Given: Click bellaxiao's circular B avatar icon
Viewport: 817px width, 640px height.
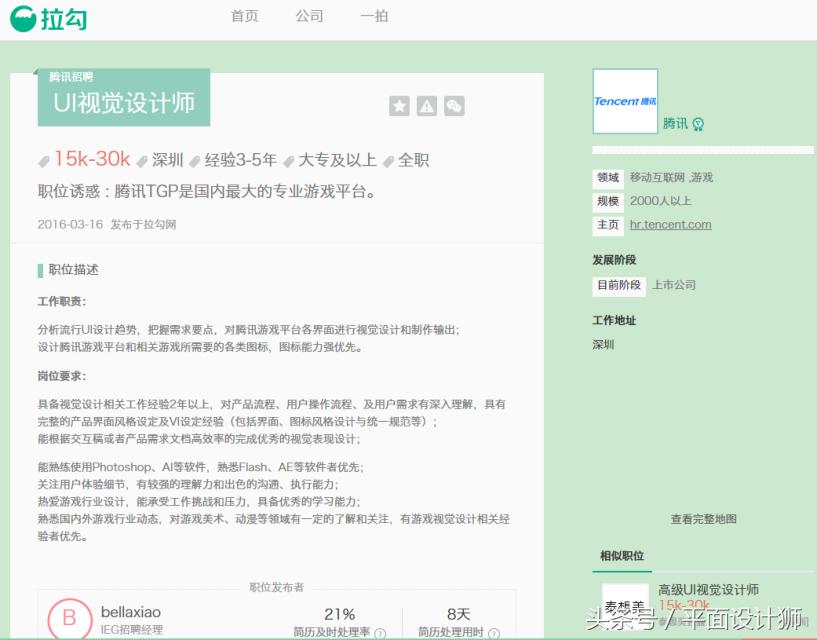Looking at the screenshot, I should point(68,620).
